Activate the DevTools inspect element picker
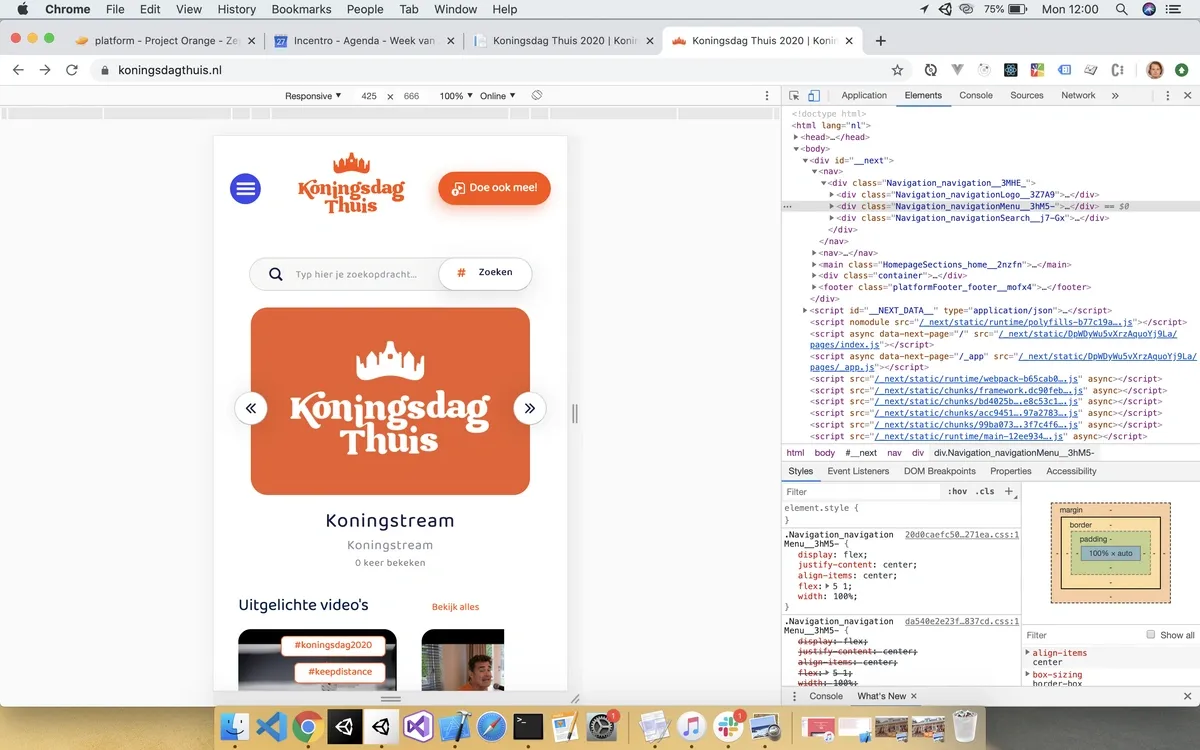The image size is (1200, 750). click(x=794, y=96)
